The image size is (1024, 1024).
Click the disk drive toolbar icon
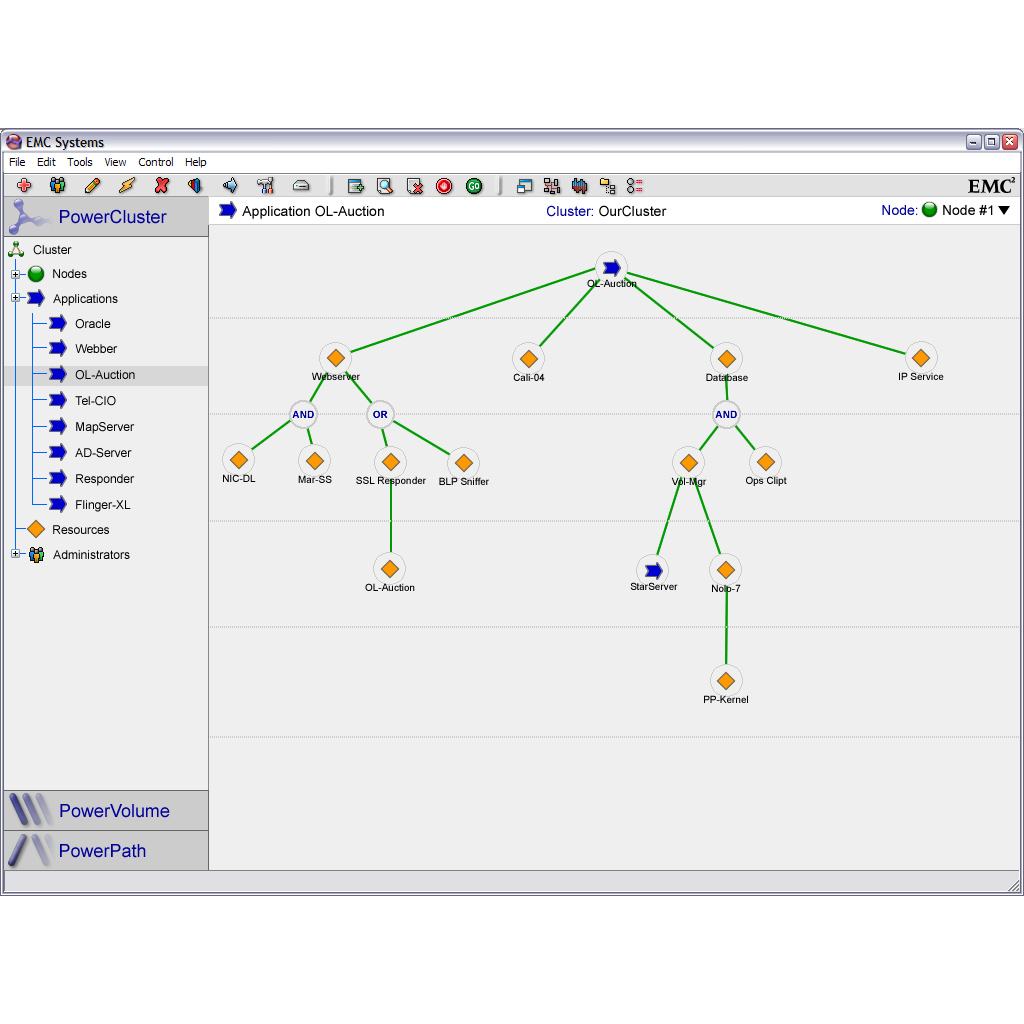point(301,185)
